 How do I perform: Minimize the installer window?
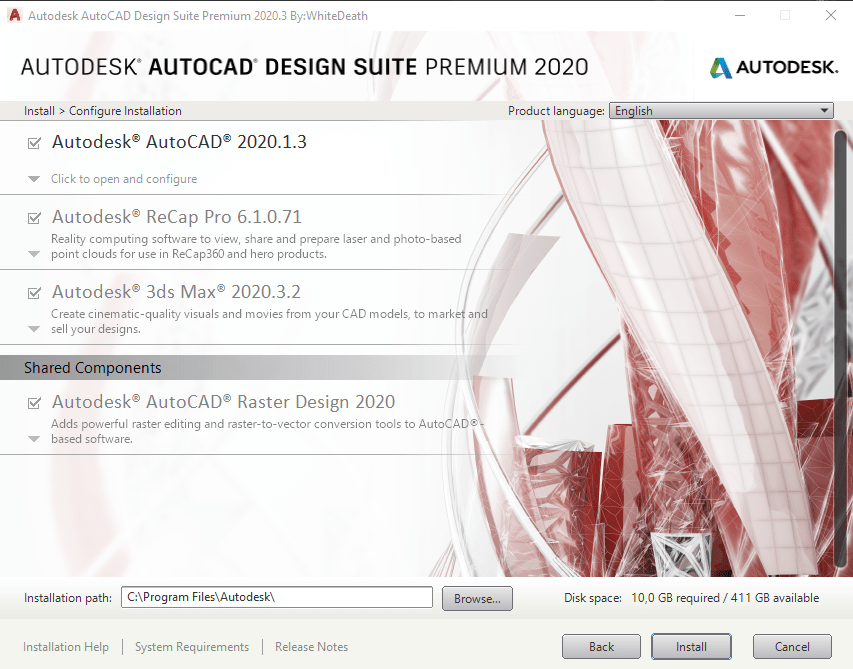coord(740,15)
